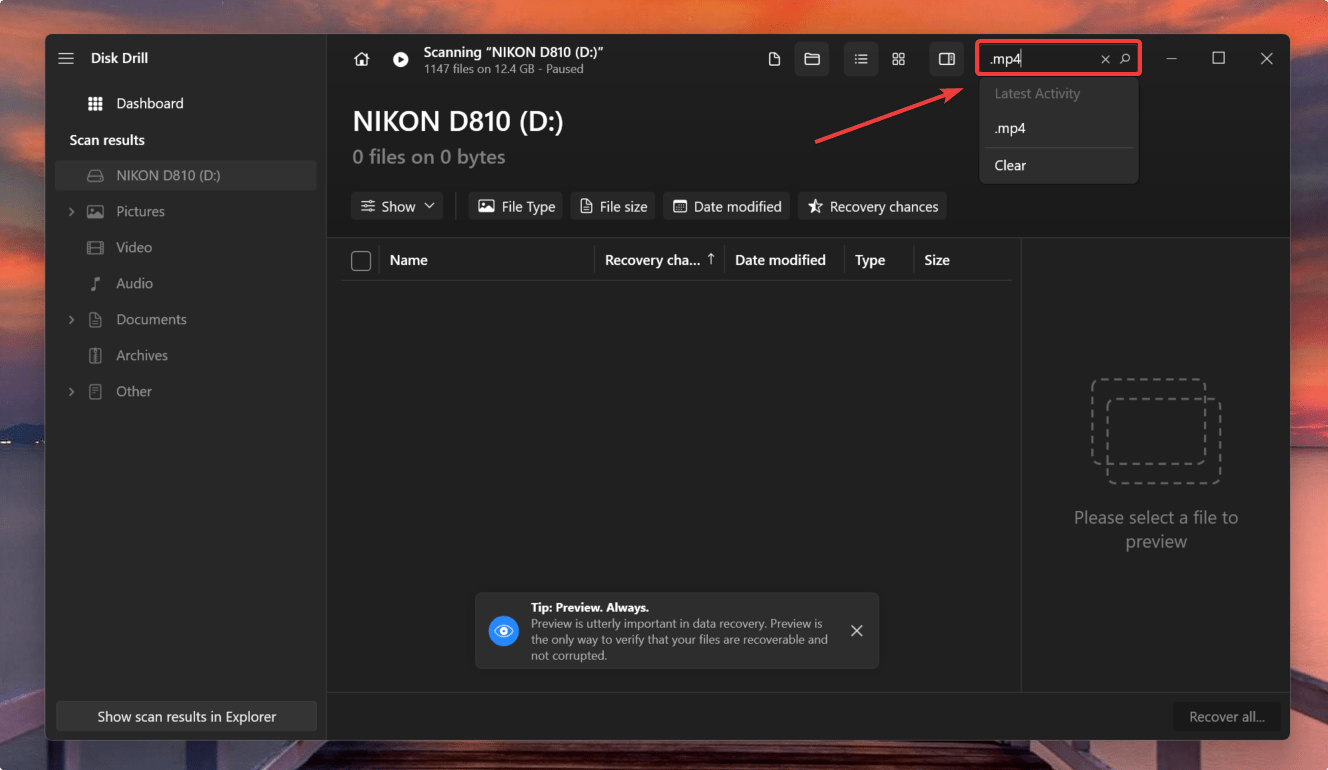Select the grid view layout icon

[898, 59]
